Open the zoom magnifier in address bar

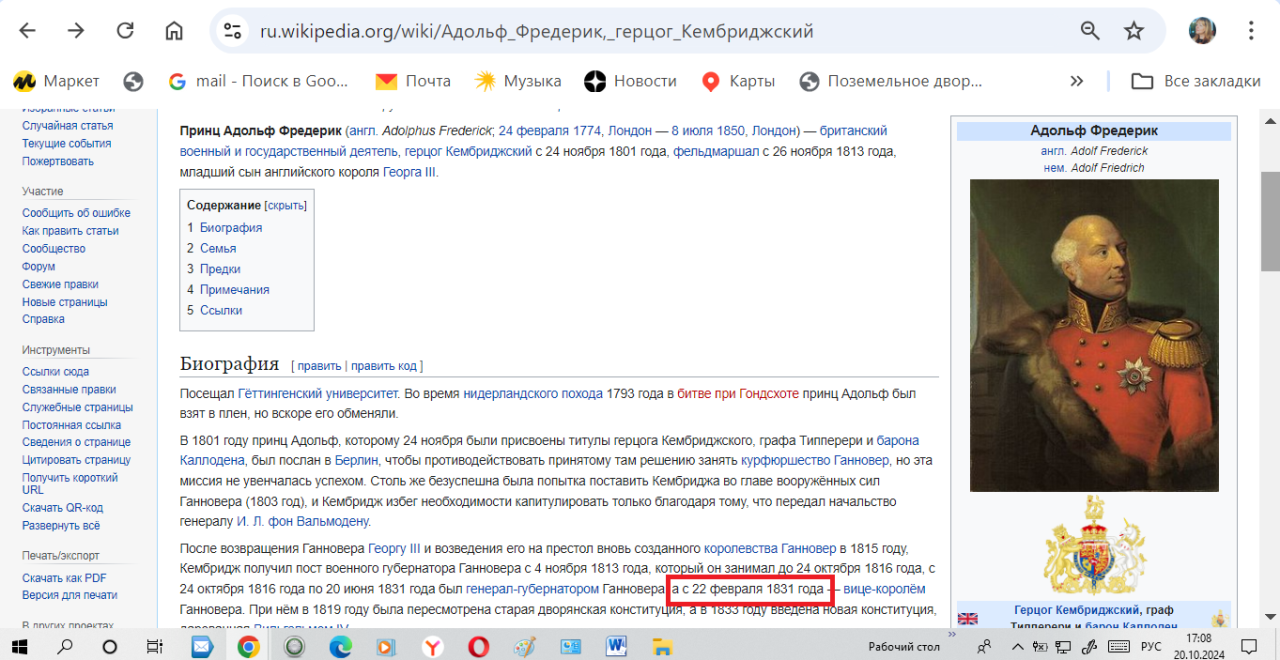(x=1090, y=31)
